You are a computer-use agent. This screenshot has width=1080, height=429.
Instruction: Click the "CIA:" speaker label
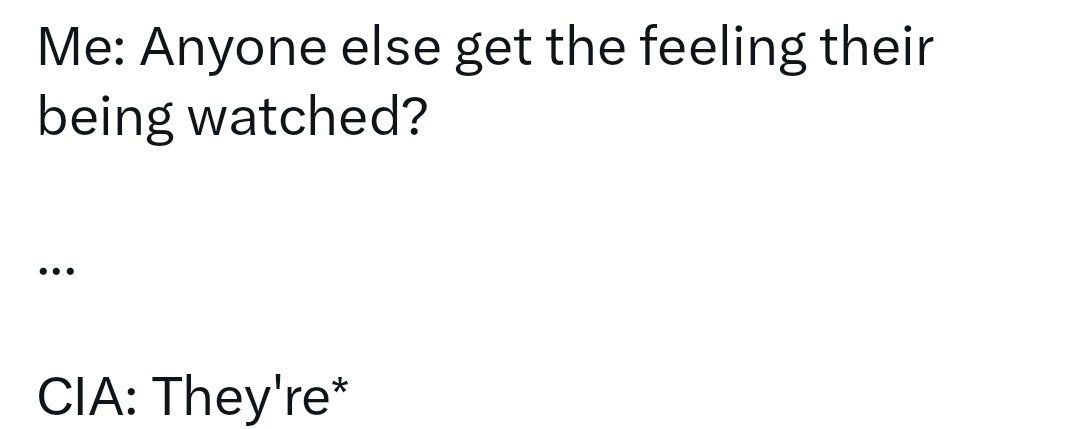click(x=87, y=396)
